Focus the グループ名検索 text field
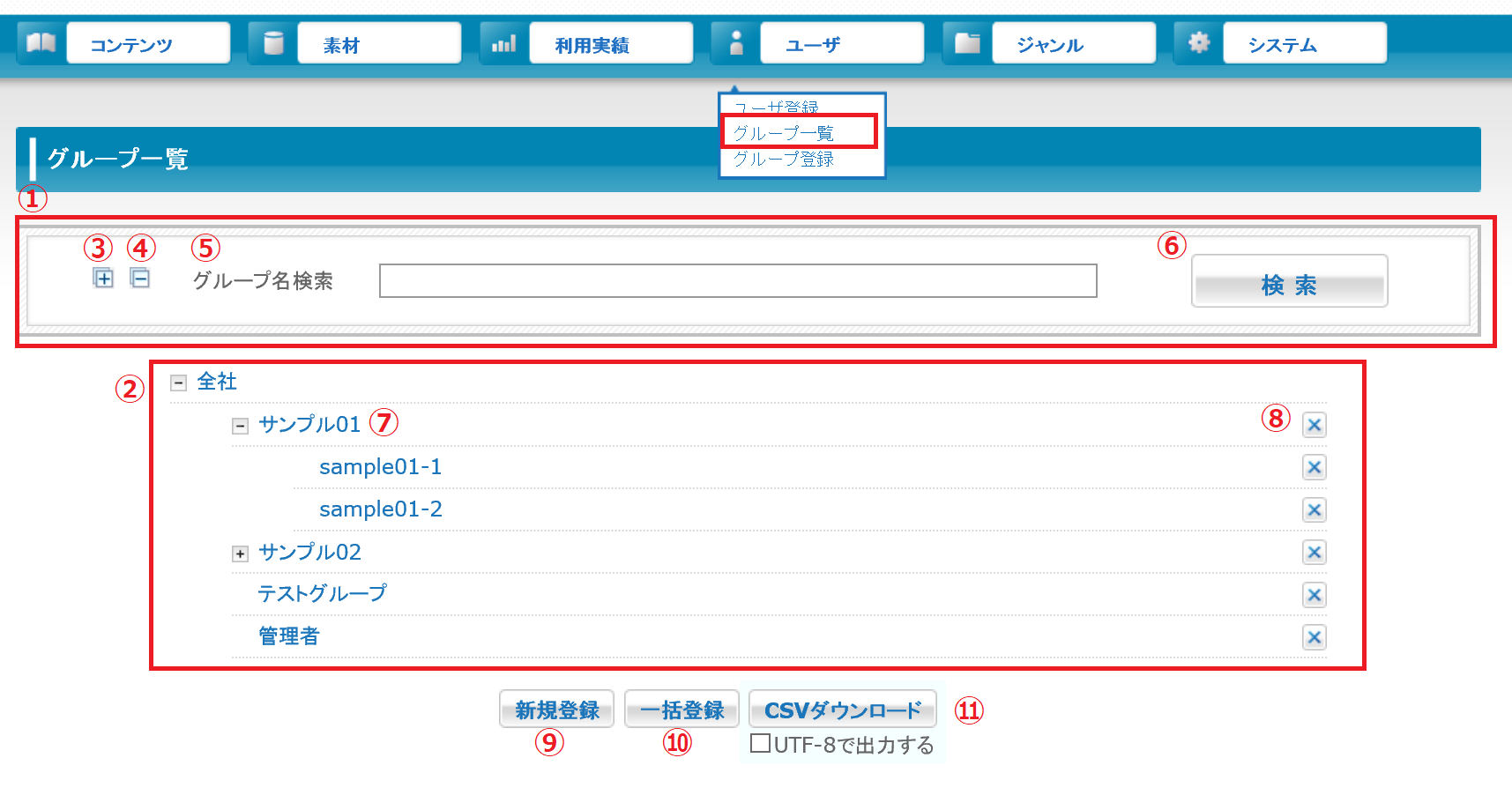The image size is (1512, 810). [x=737, y=281]
